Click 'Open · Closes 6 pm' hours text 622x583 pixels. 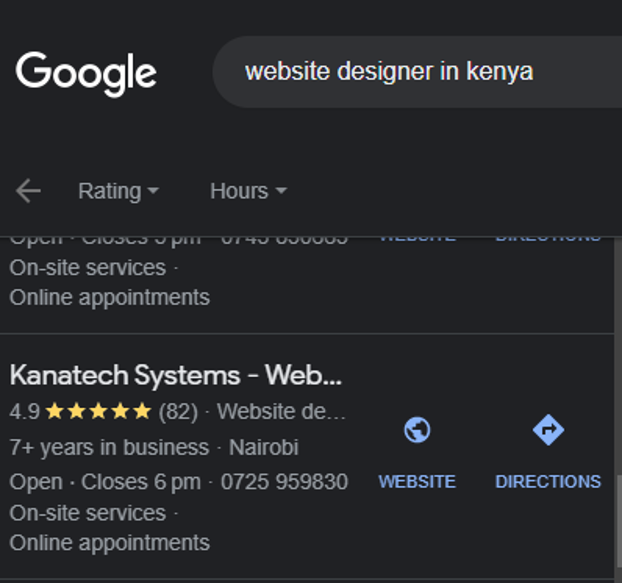point(105,482)
